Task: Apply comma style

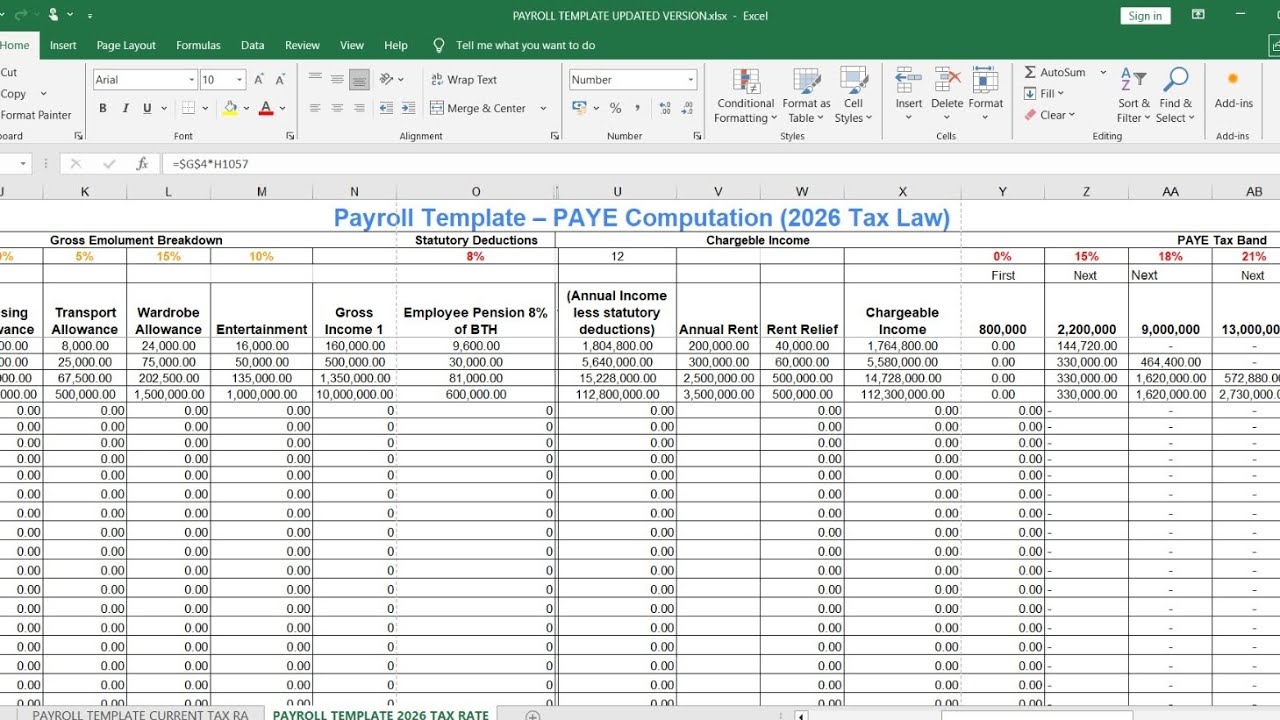Action: click(637, 108)
